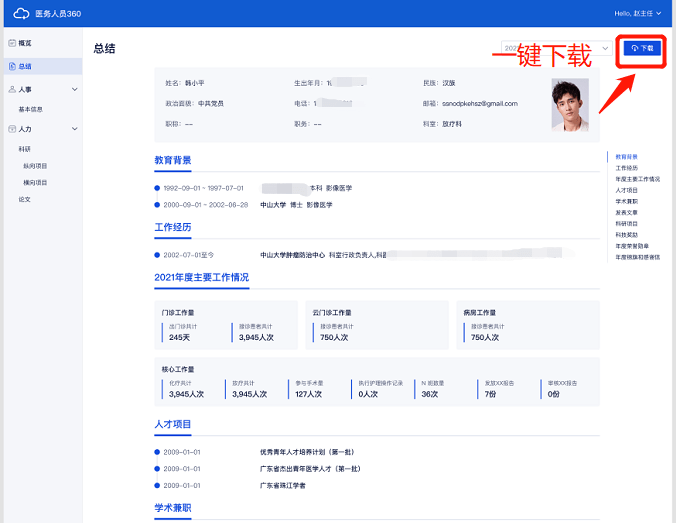Click the 科研 sidebar group
Viewport: 676px width, 523px height.
click(x=25, y=149)
